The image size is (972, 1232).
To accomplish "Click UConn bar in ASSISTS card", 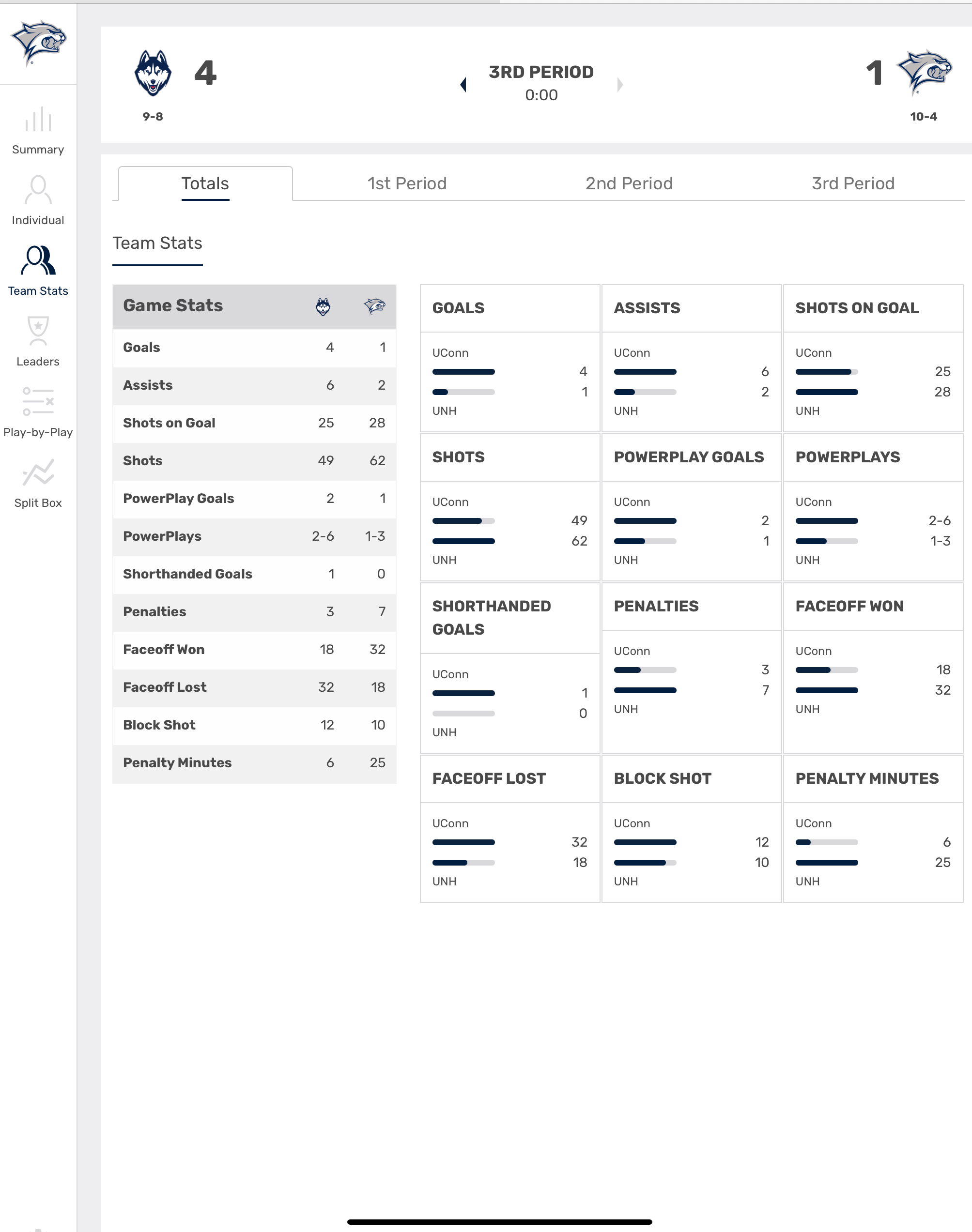I will click(x=645, y=372).
